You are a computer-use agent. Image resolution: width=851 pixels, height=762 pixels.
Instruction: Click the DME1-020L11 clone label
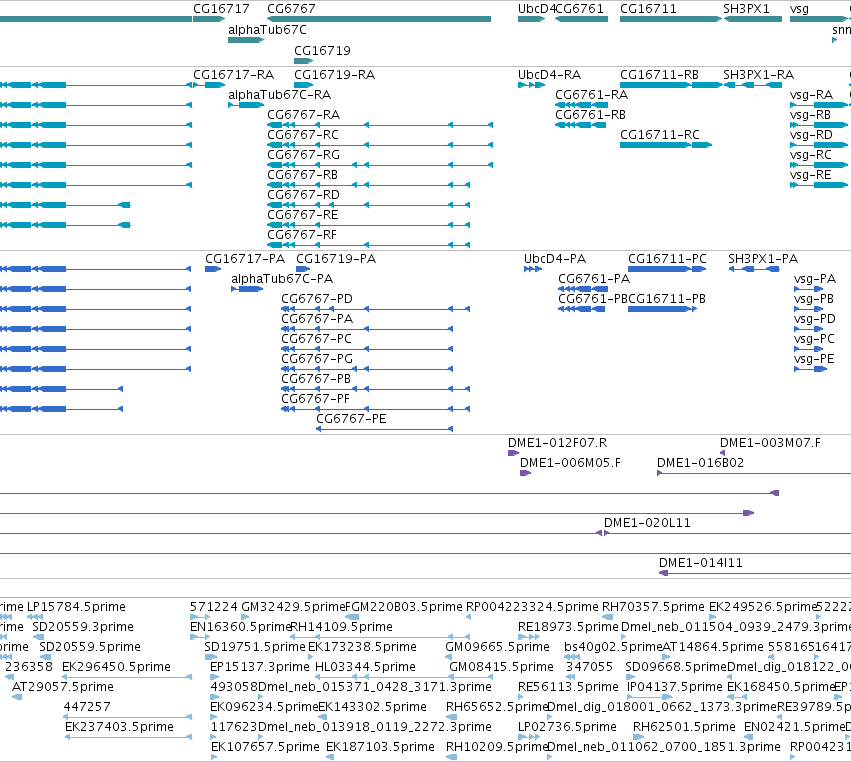647,523
